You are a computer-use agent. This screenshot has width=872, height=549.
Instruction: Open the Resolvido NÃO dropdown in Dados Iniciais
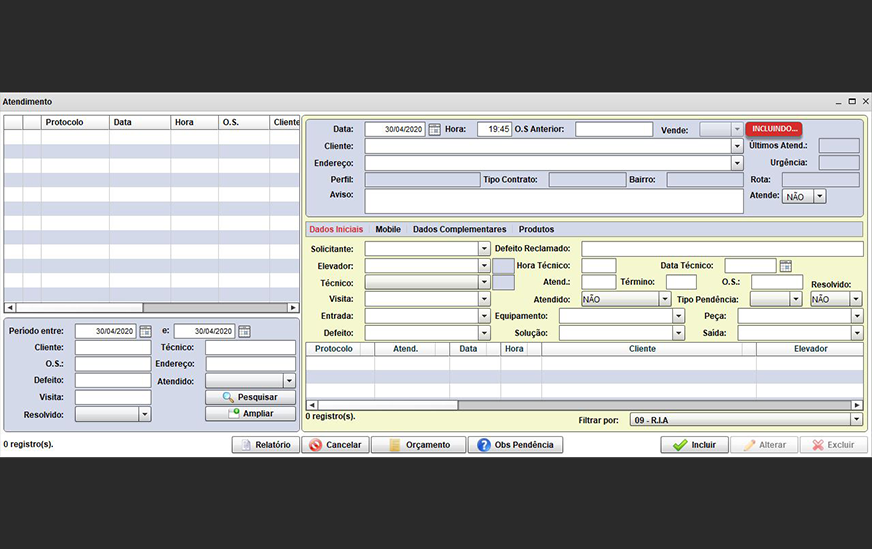(x=856, y=299)
